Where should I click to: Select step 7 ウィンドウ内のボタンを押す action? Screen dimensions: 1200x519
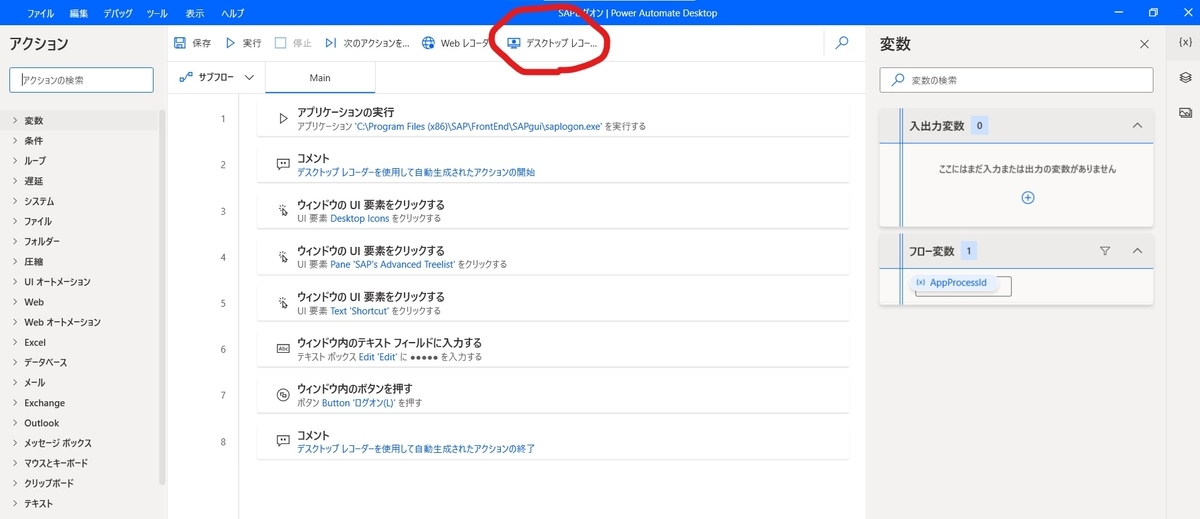click(553, 395)
